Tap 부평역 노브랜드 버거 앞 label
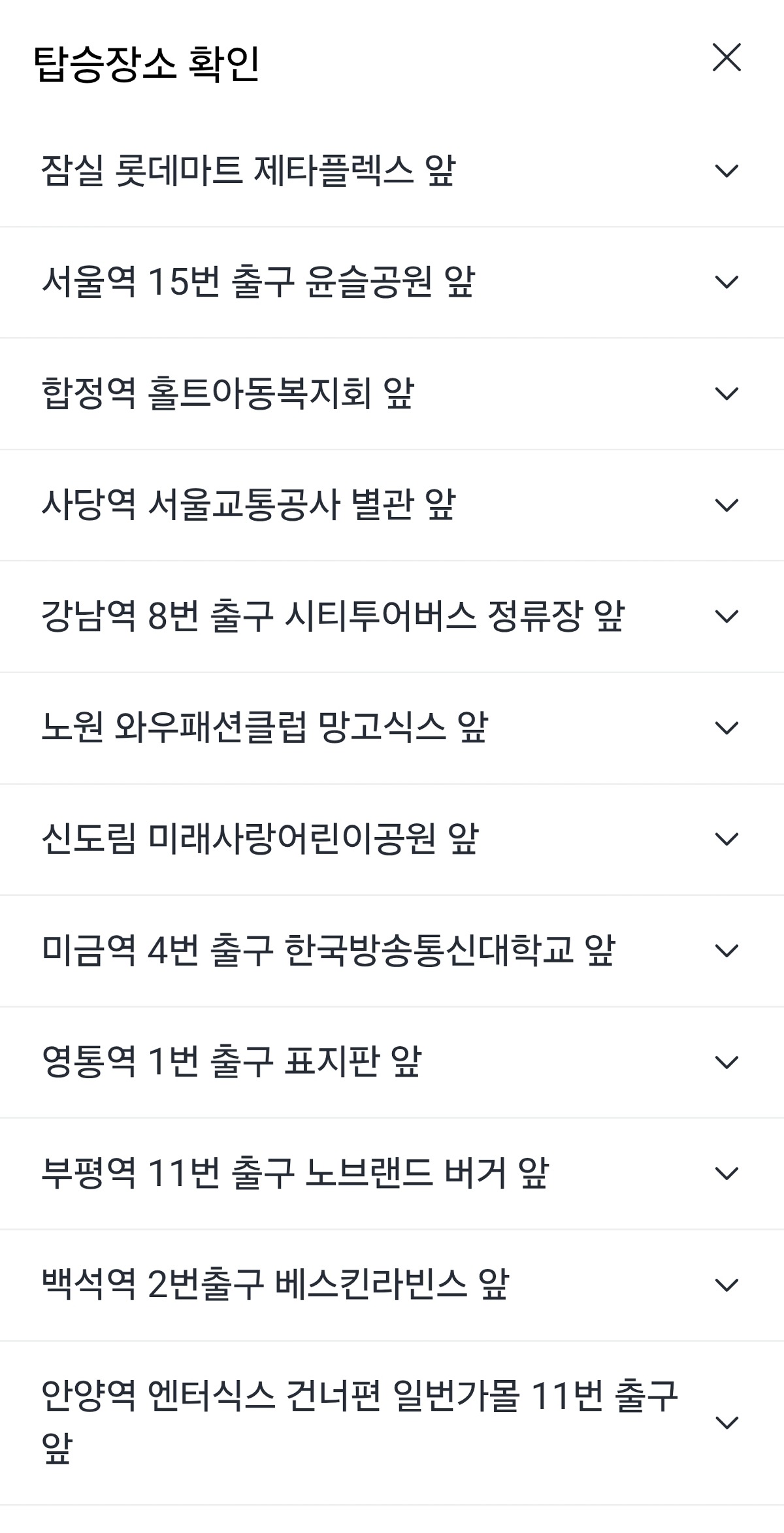This screenshot has height=1533, width=784. click(x=295, y=1174)
